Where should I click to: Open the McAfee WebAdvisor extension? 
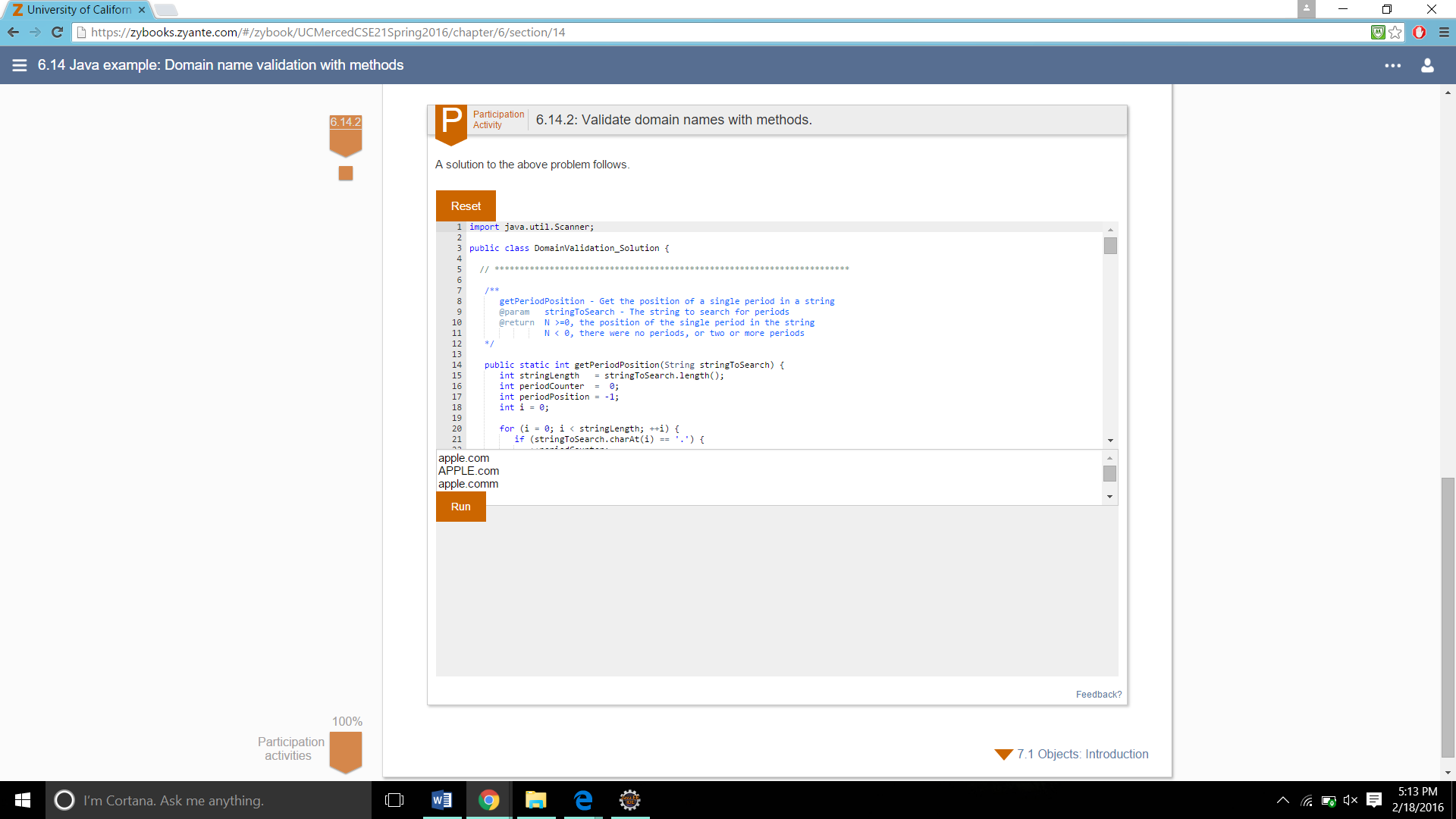point(1378,32)
